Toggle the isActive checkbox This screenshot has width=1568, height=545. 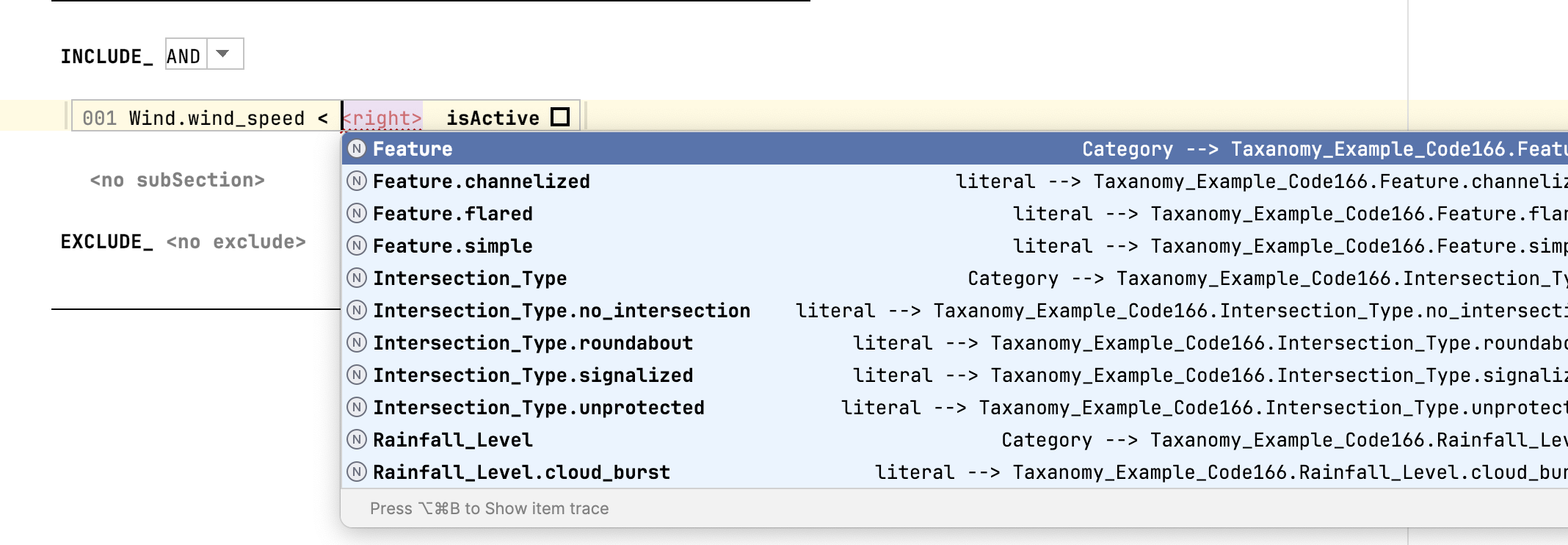(x=560, y=118)
